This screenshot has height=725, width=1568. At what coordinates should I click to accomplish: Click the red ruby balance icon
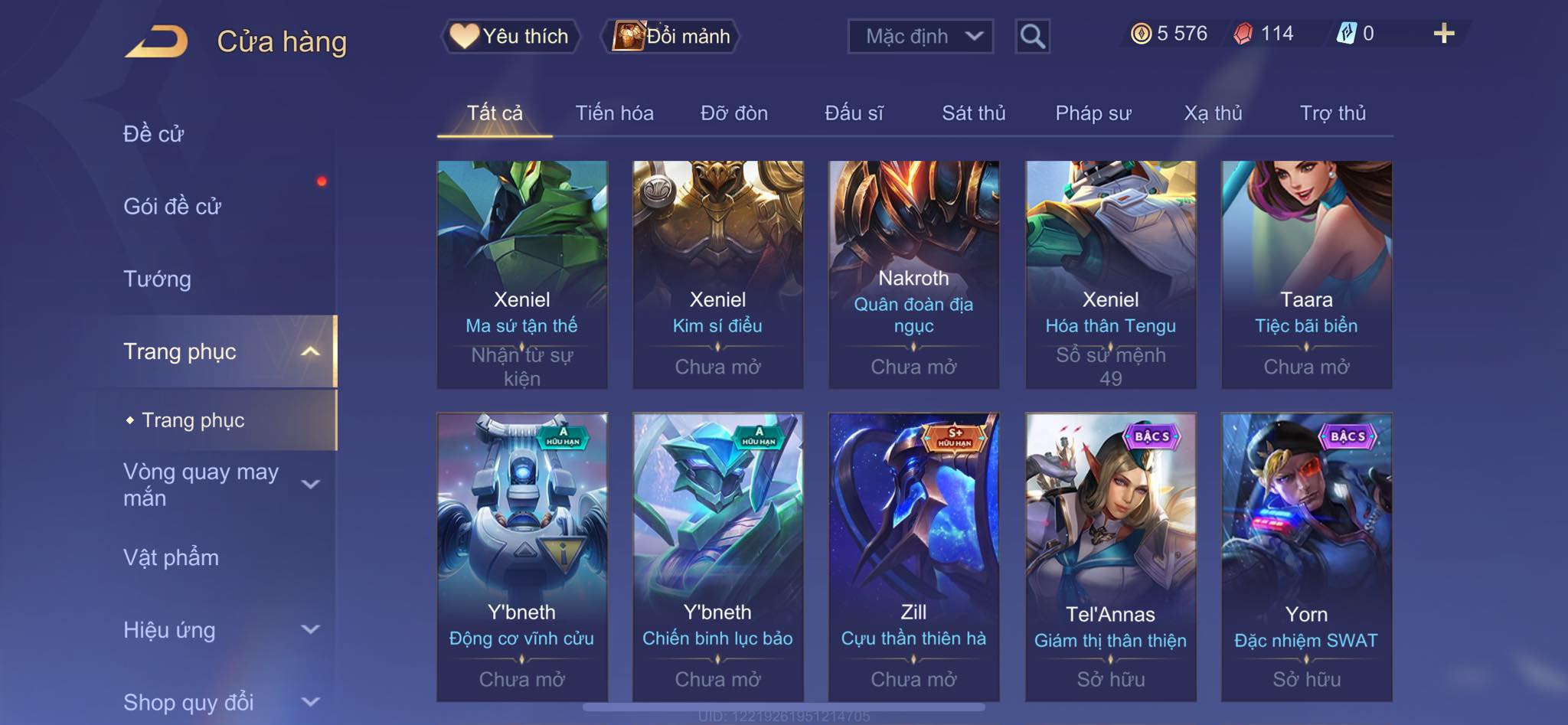coord(1243,34)
